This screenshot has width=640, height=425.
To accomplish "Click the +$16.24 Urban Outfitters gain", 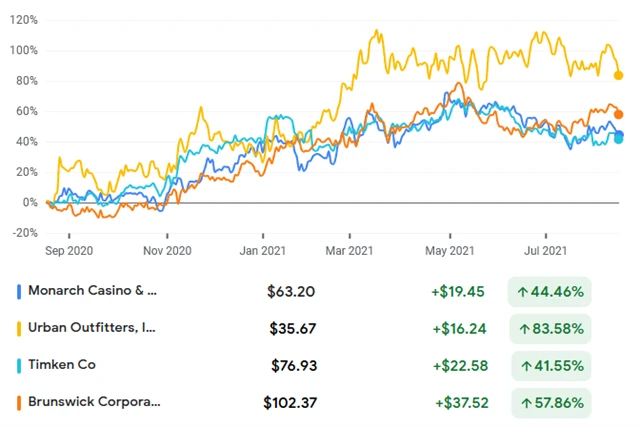I will [460, 328].
